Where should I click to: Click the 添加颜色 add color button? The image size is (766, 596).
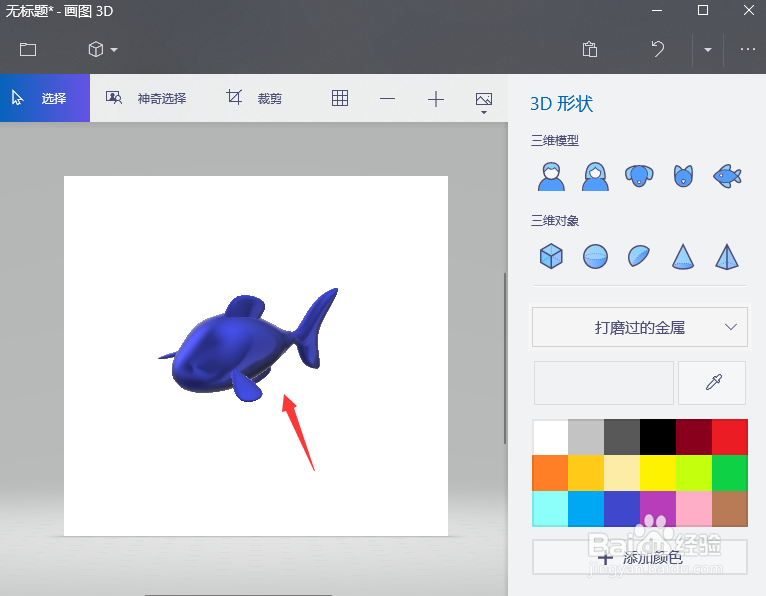pos(639,557)
